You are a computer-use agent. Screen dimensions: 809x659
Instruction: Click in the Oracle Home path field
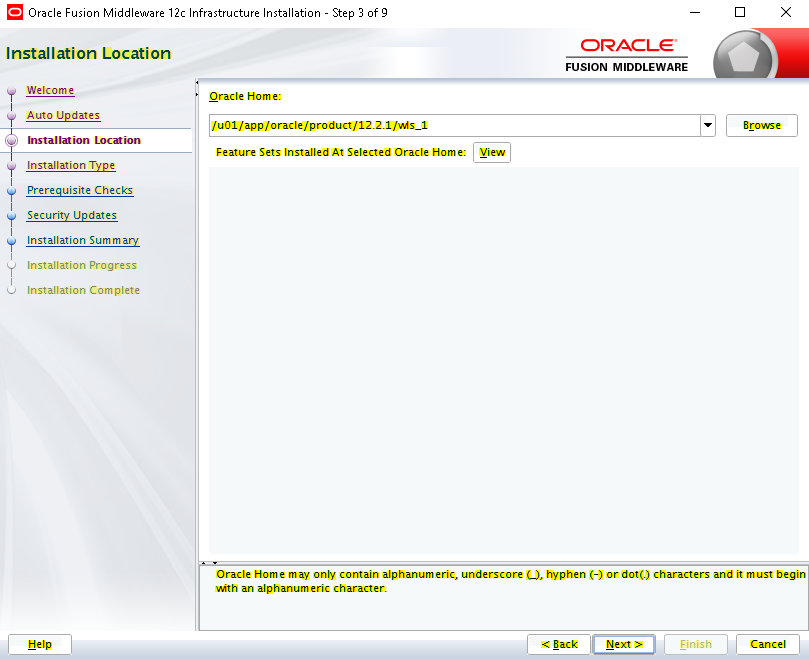click(x=455, y=125)
